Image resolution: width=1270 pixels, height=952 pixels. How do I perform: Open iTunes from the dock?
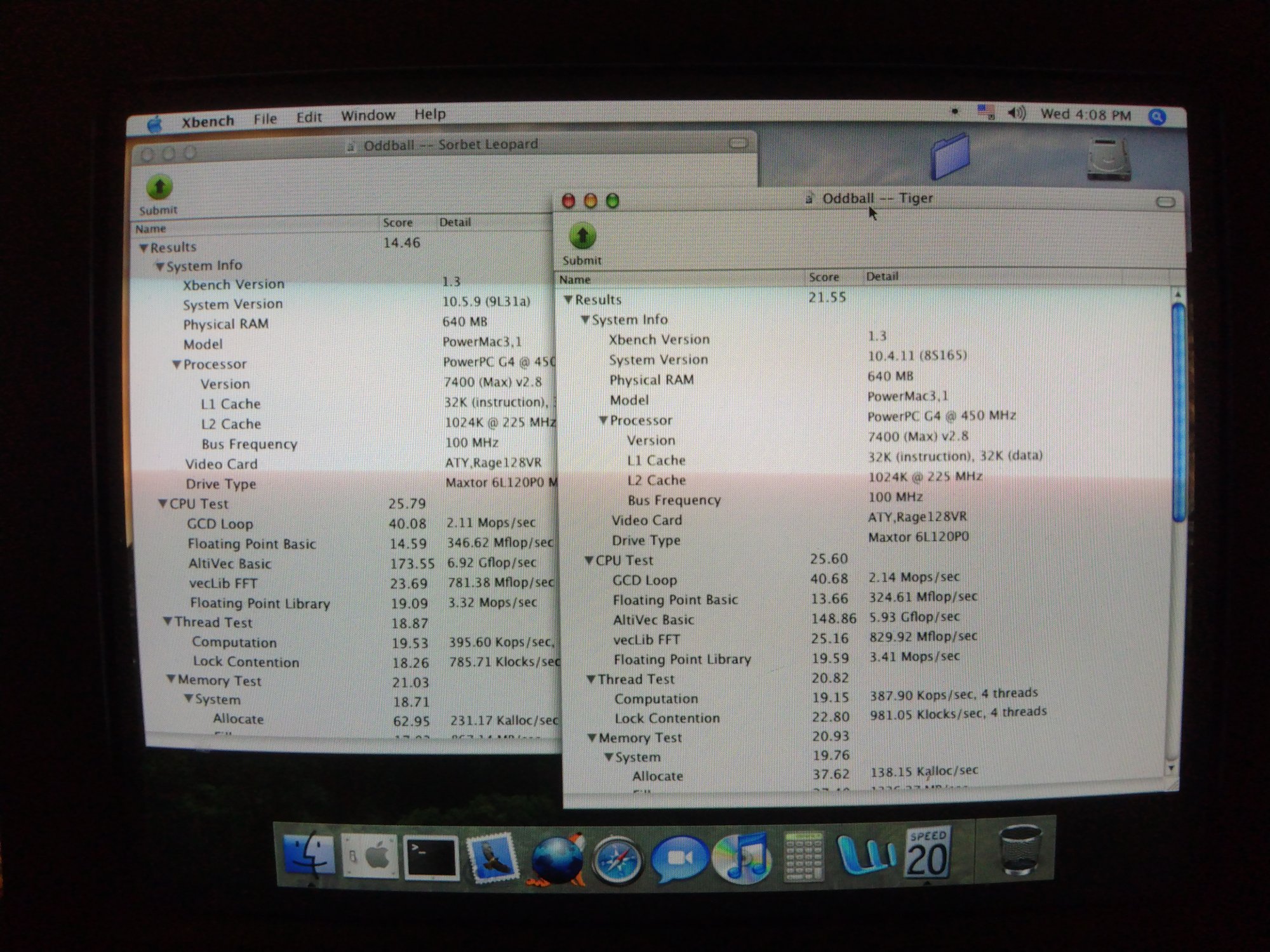742,858
